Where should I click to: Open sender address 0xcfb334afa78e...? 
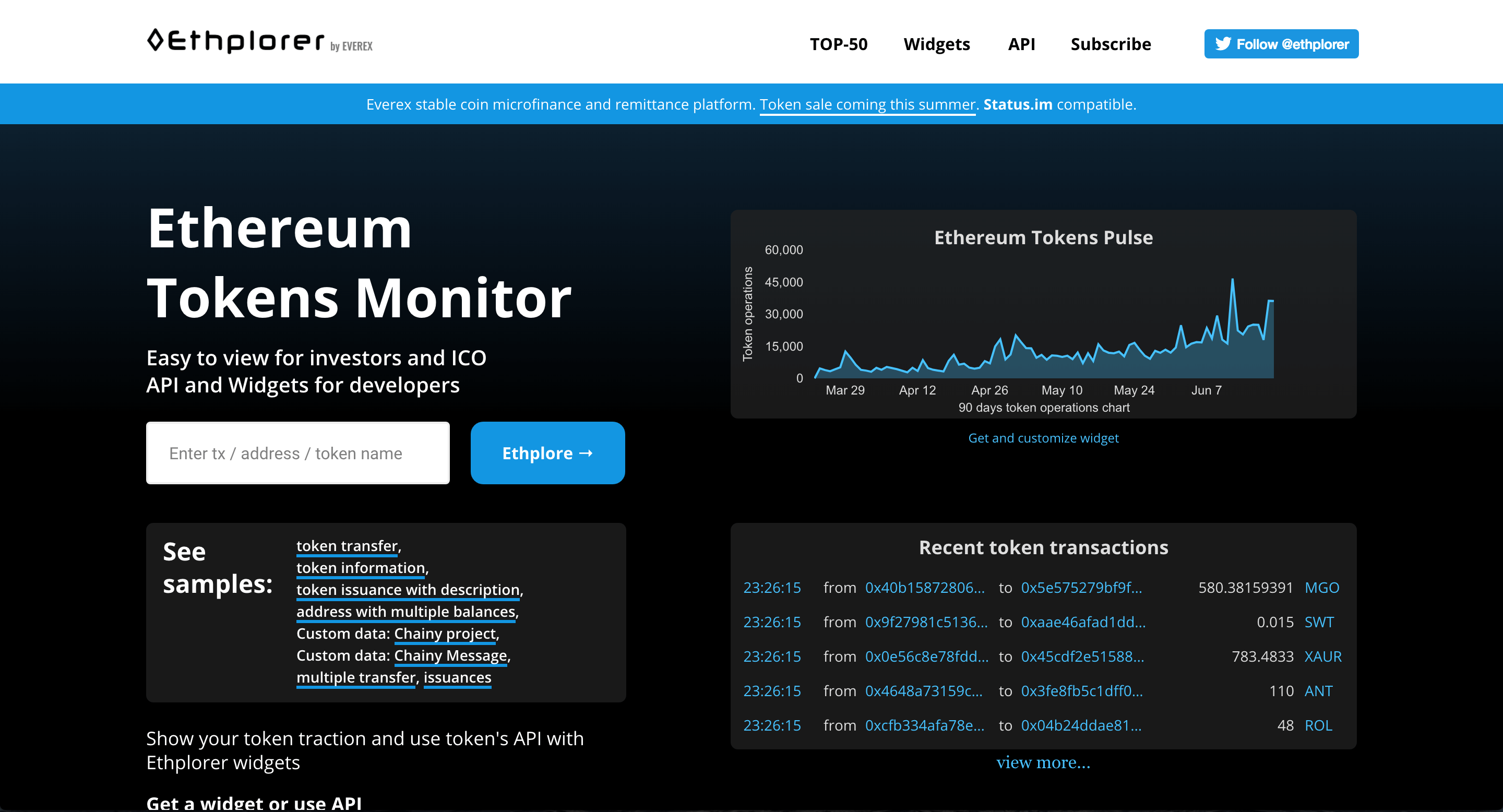[925, 725]
